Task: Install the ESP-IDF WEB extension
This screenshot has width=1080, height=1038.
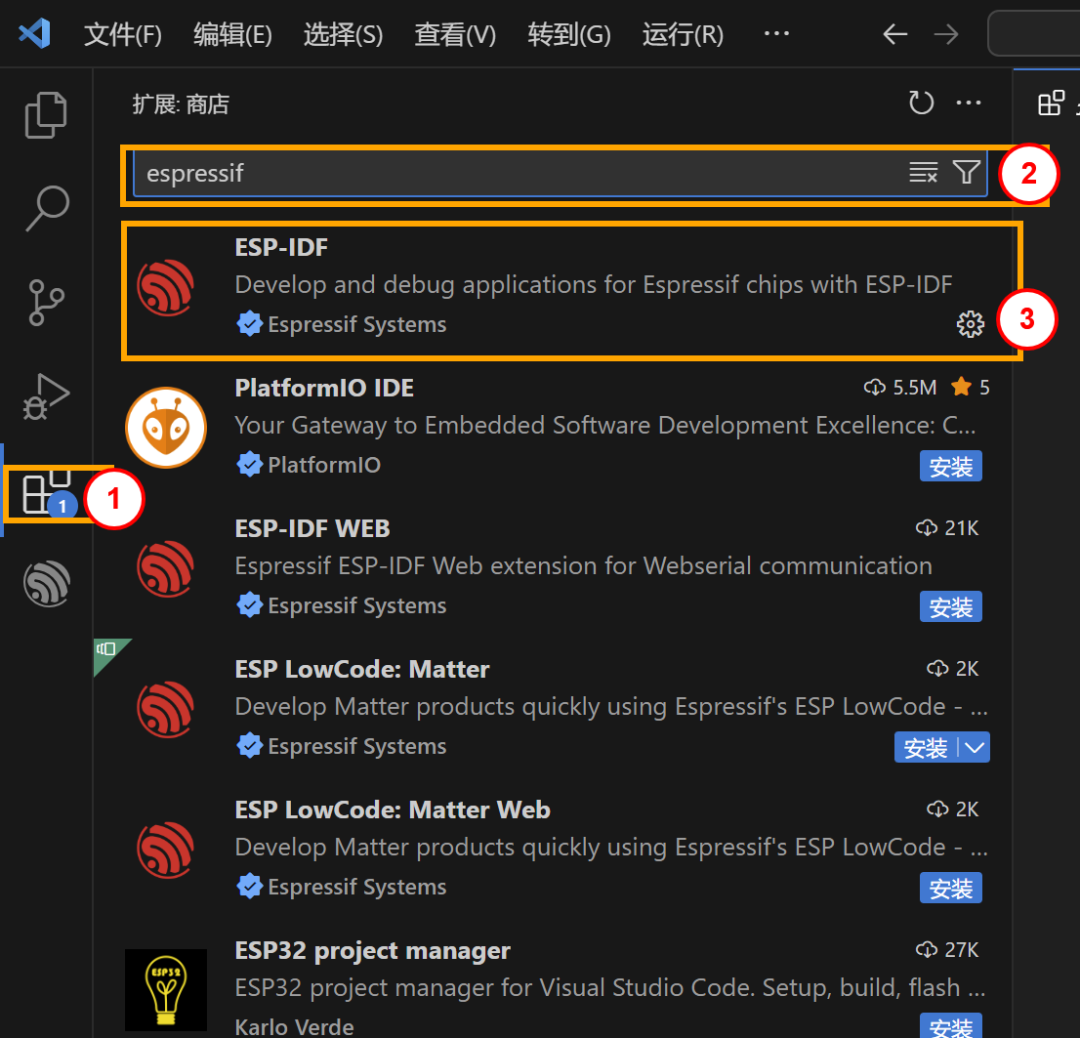Action: (950, 606)
